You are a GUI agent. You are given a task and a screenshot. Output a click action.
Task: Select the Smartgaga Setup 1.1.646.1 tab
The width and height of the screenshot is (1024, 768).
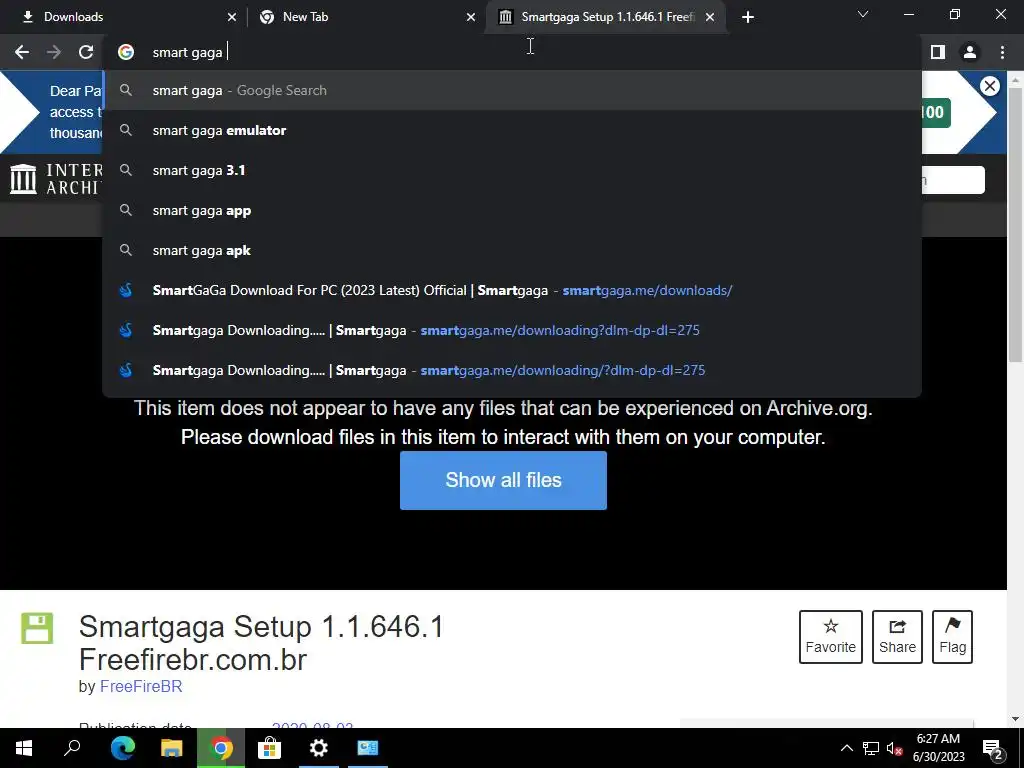606,17
